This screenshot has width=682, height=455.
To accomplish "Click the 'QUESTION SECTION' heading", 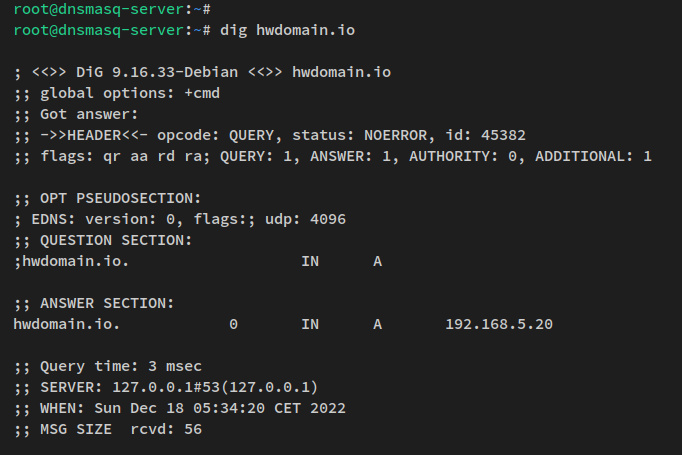I will (x=115, y=240).
